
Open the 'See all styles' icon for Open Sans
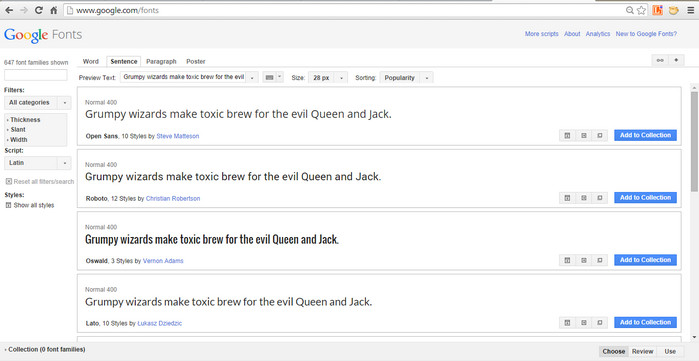[x=567, y=135]
